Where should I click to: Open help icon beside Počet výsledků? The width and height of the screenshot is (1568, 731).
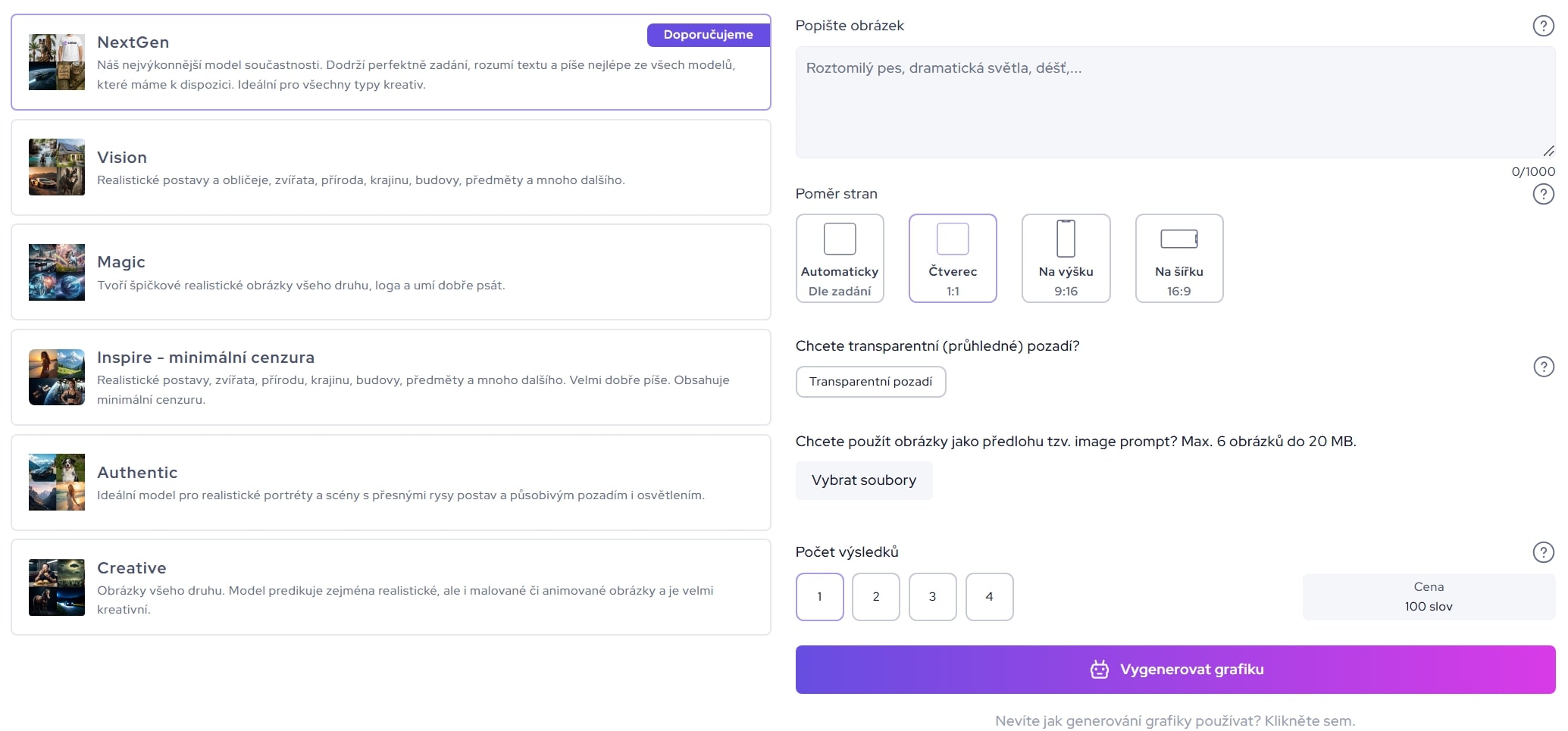pyautogui.click(x=1543, y=552)
